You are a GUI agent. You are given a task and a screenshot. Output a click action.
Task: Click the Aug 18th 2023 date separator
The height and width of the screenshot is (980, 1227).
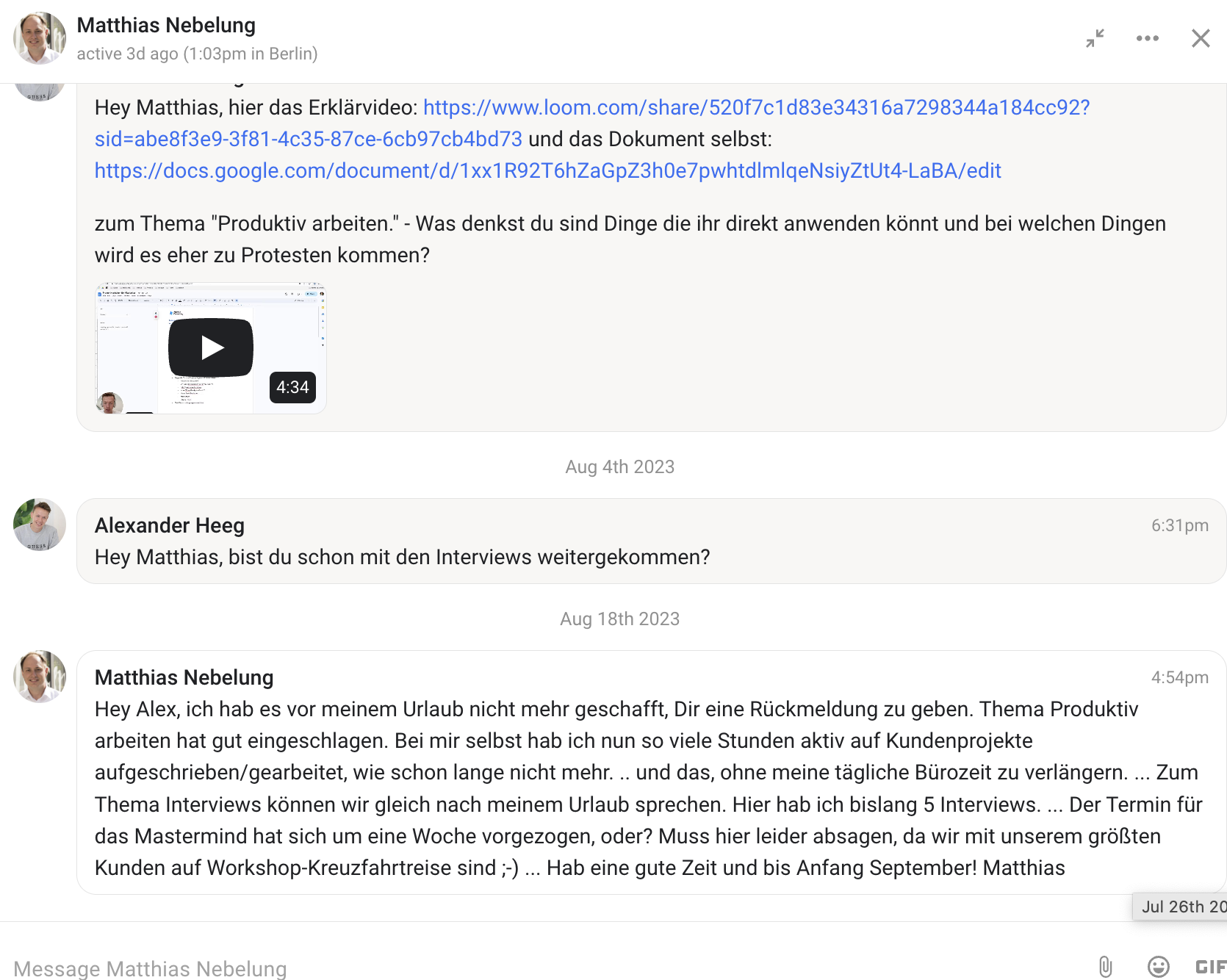[619, 619]
